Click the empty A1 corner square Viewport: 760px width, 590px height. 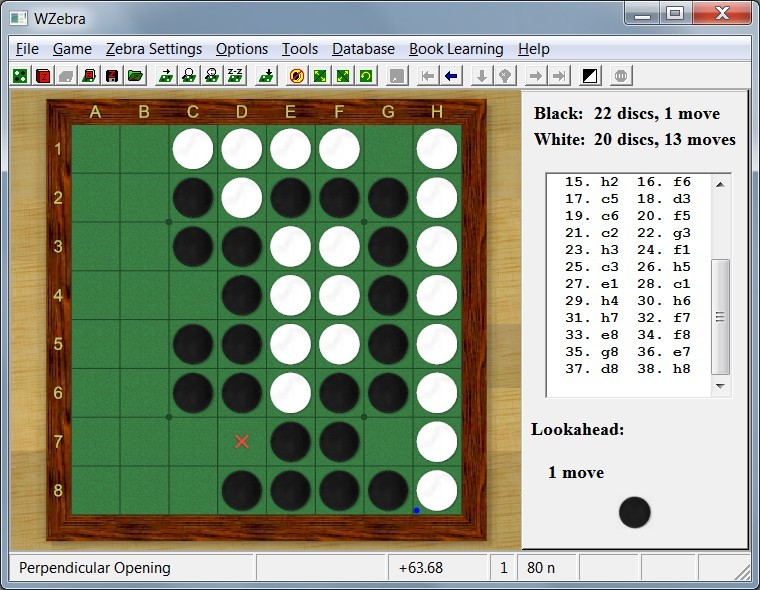[95, 149]
